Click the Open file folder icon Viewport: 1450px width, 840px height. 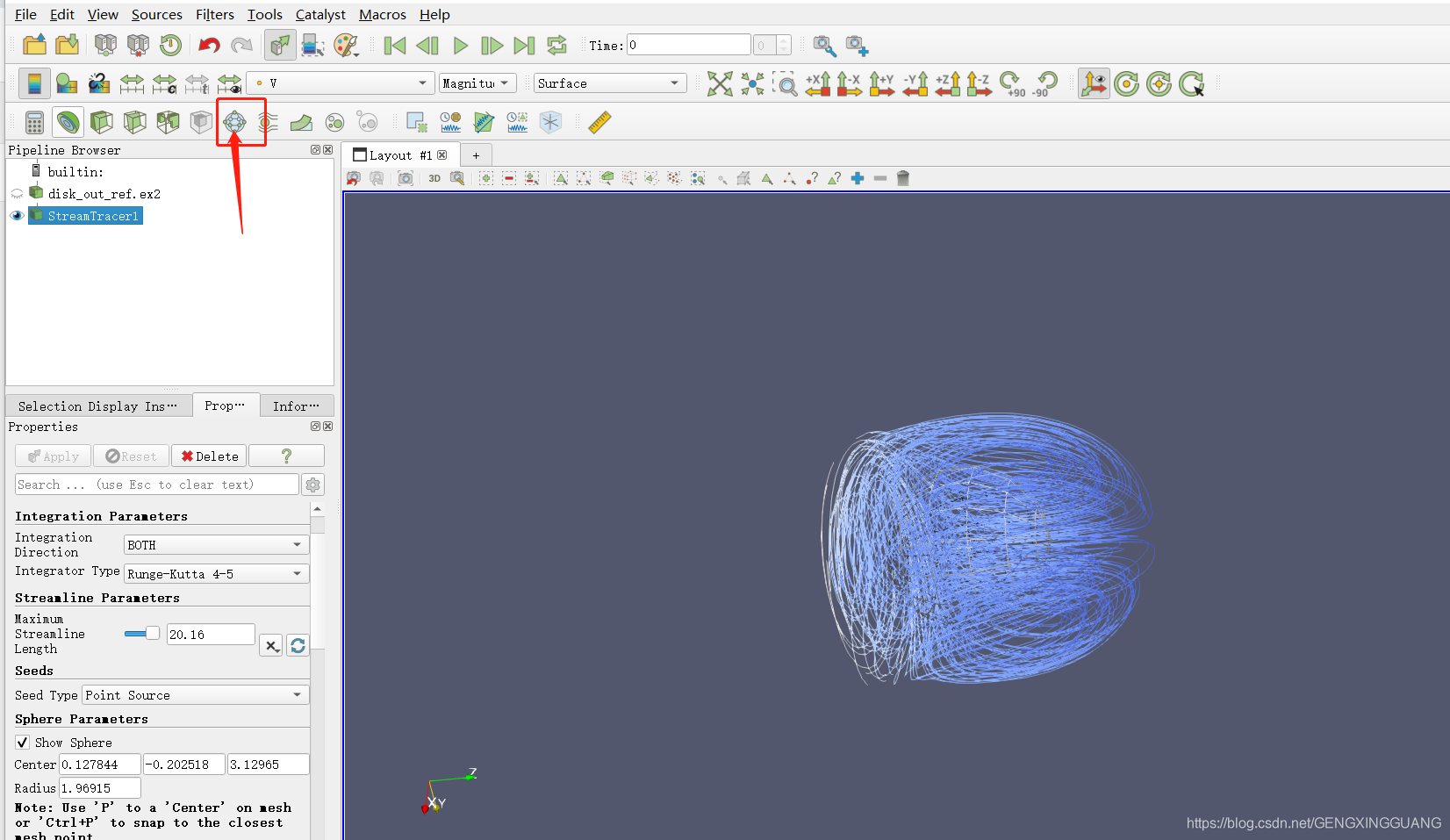[34, 45]
